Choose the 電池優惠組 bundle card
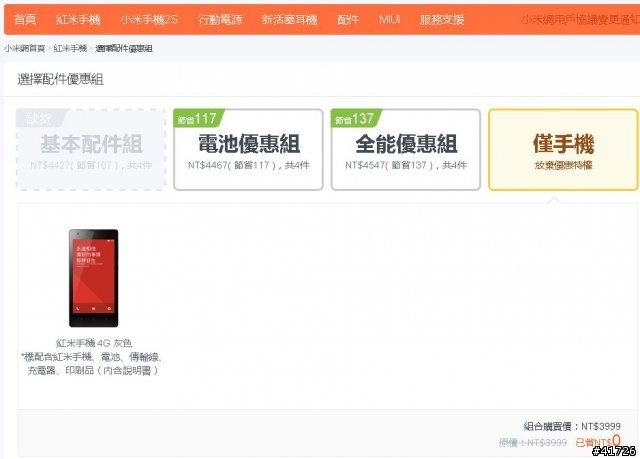 coord(248,149)
